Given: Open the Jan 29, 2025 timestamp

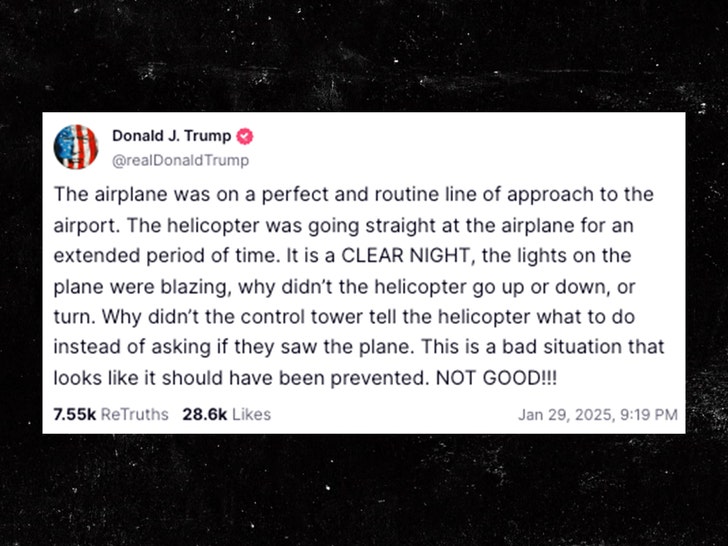Looking at the screenshot, I should point(563,414).
